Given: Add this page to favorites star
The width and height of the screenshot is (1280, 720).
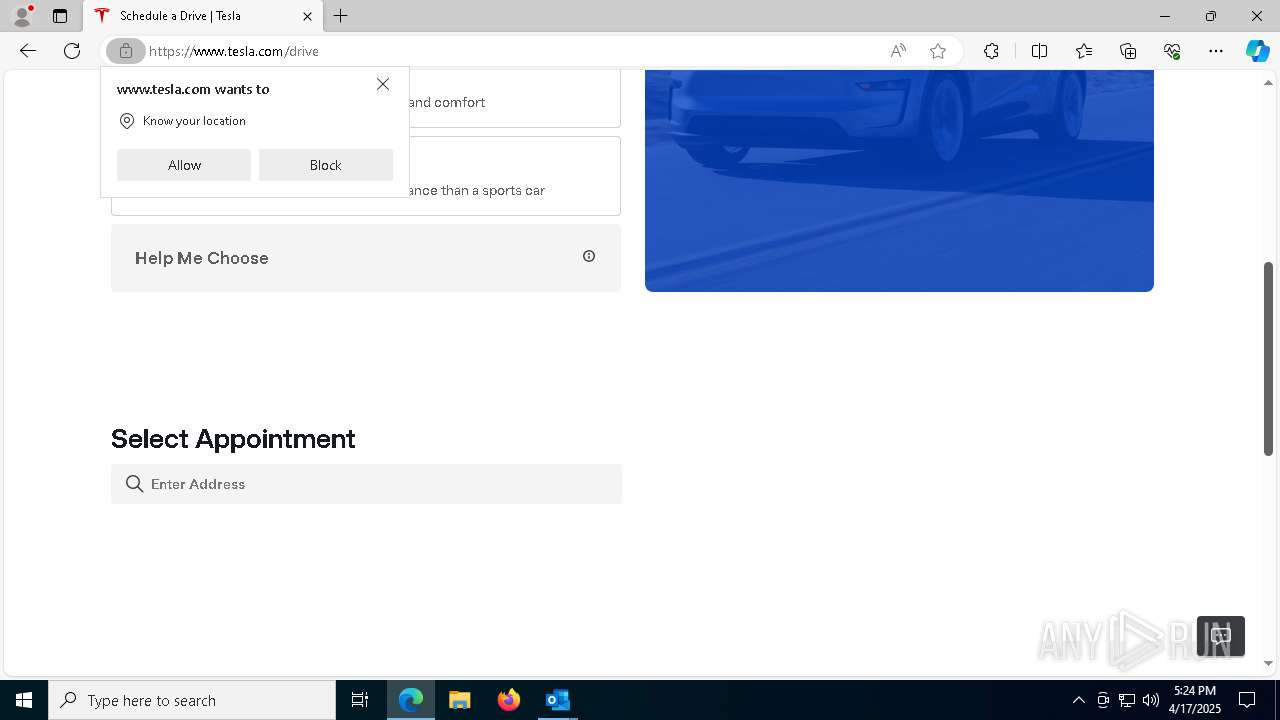Looking at the screenshot, I should tap(938, 51).
